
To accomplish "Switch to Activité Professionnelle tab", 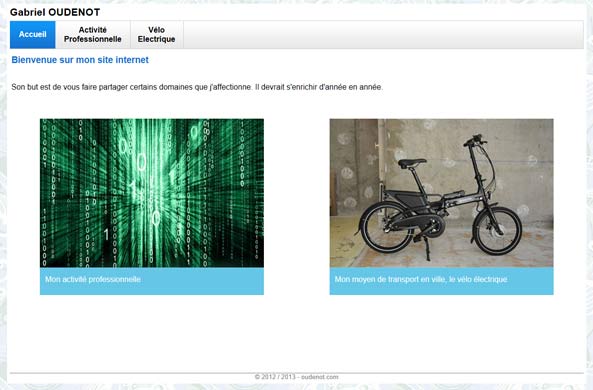I will pyautogui.click(x=93, y=34).
